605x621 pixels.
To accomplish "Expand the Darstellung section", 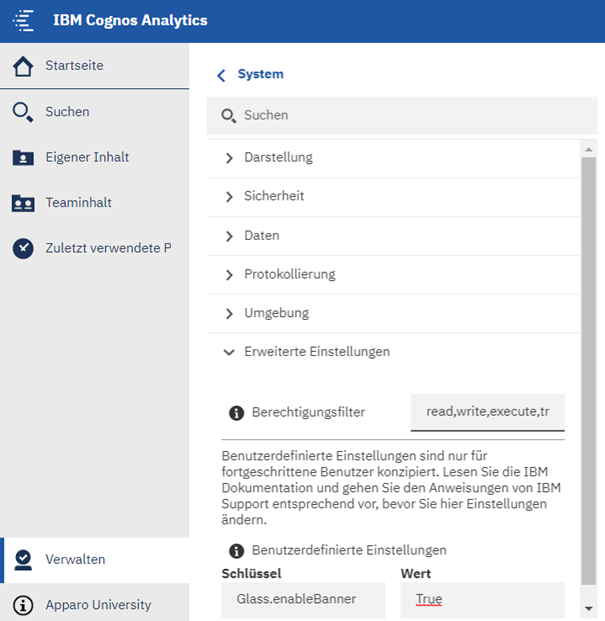I will 230,158.
